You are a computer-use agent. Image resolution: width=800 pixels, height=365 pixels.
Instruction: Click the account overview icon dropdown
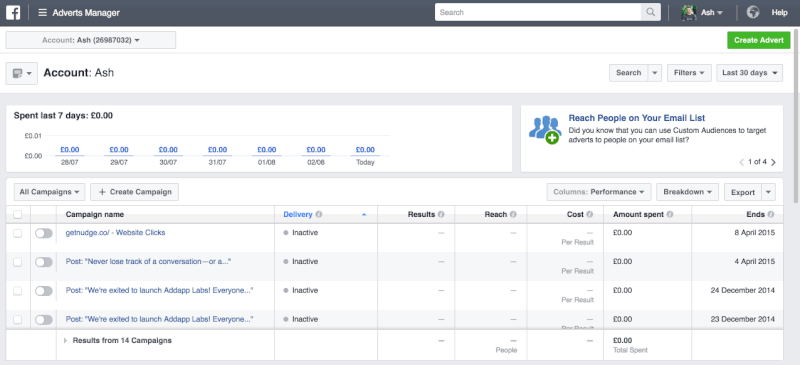point(21,74)
